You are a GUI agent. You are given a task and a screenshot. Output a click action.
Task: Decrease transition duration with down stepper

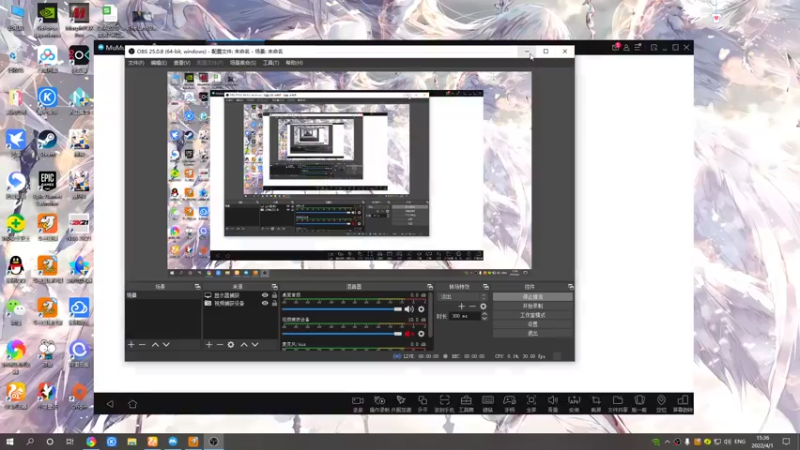click(484, 318)
